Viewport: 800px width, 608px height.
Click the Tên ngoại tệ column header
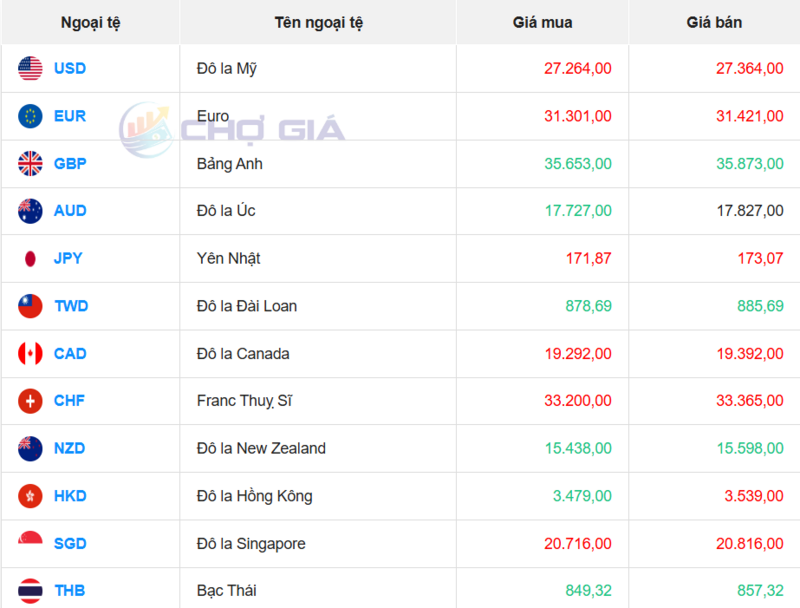318,22
